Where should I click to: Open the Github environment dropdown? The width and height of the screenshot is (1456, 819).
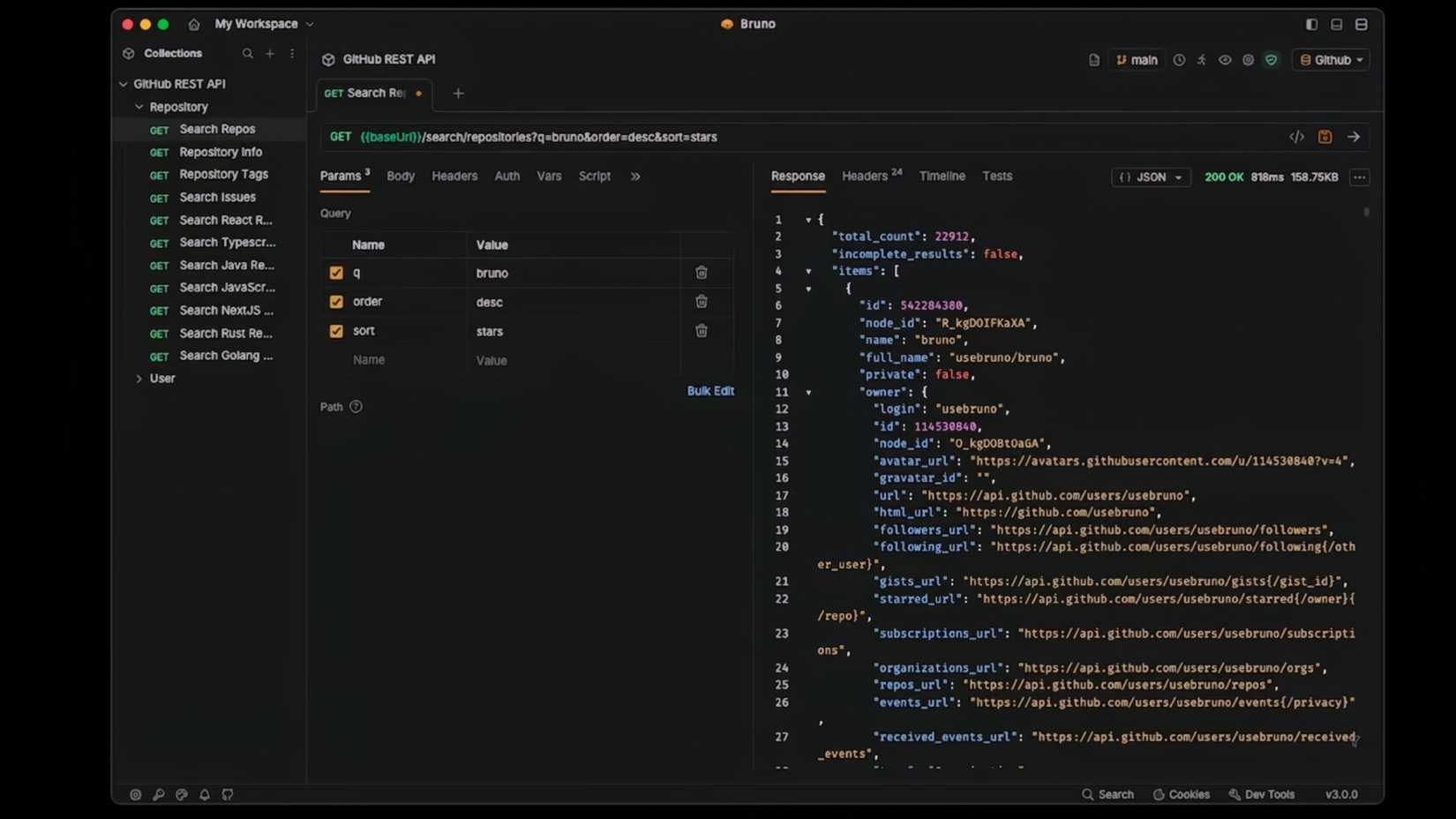coord(1331,59)
